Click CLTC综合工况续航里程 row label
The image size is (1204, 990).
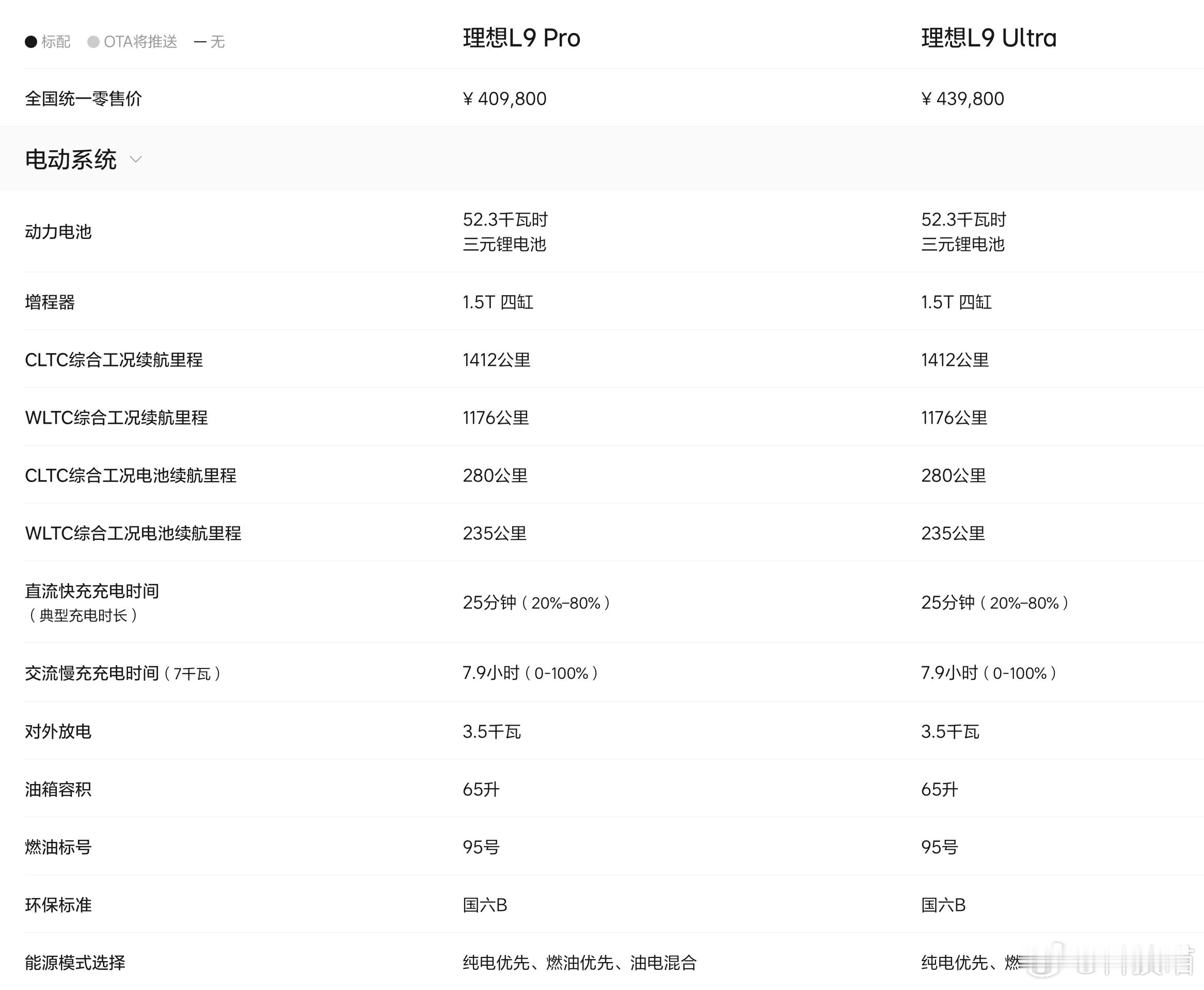[x=114, y=360]
